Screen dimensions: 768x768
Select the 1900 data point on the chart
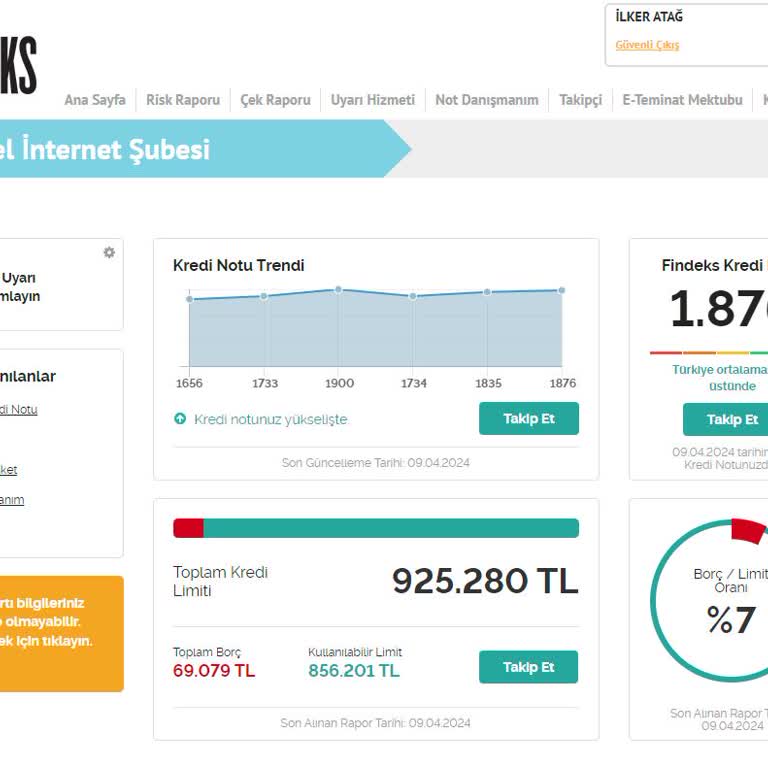(x=338, y=290)
